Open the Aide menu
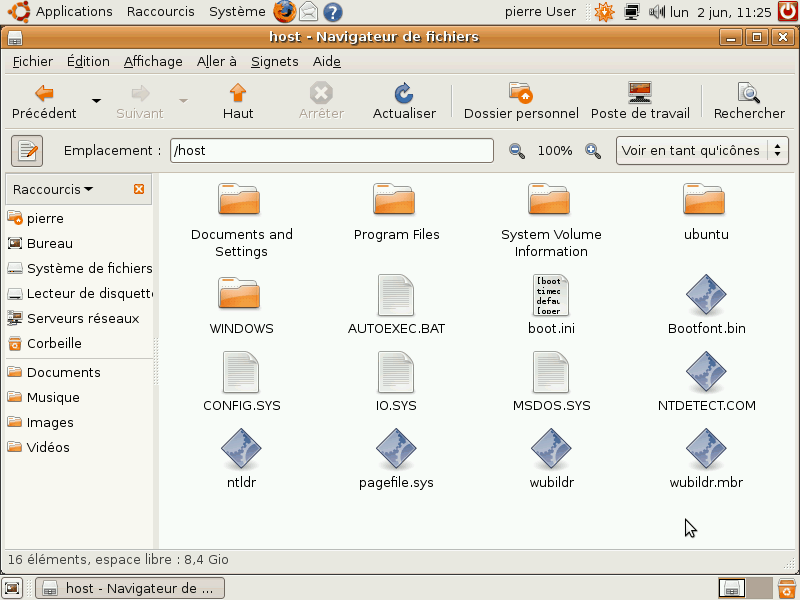Viewport: 800px width, 600px height. pyautogui.click(x=327, y=62)
